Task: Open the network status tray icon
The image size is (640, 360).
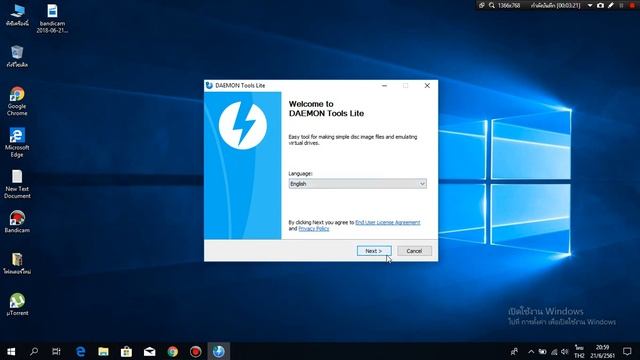Action: (x=554, y=351)
